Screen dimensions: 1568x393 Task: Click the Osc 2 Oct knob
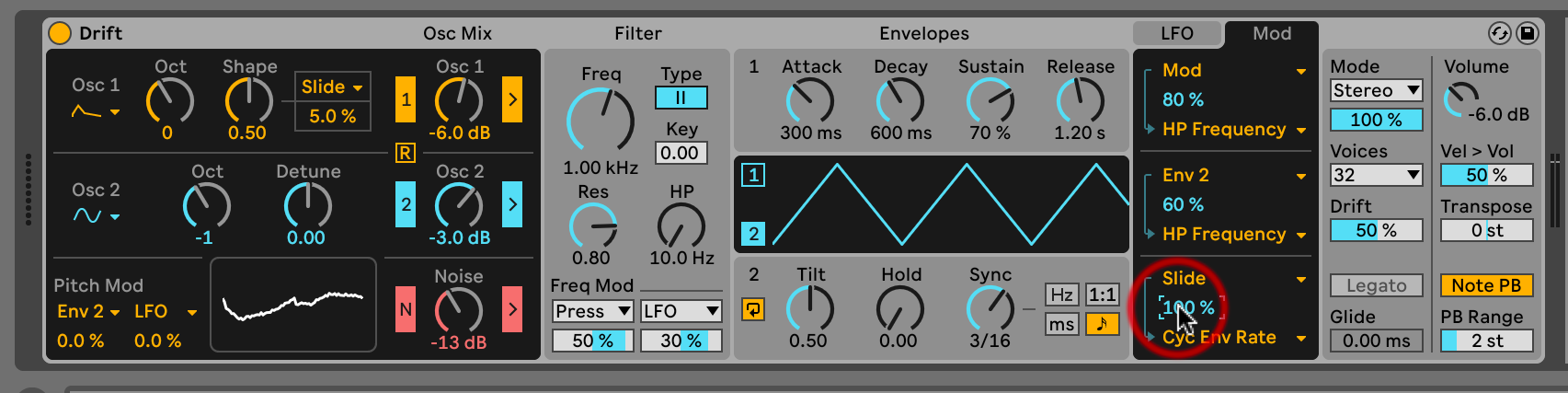click(206, 204)
